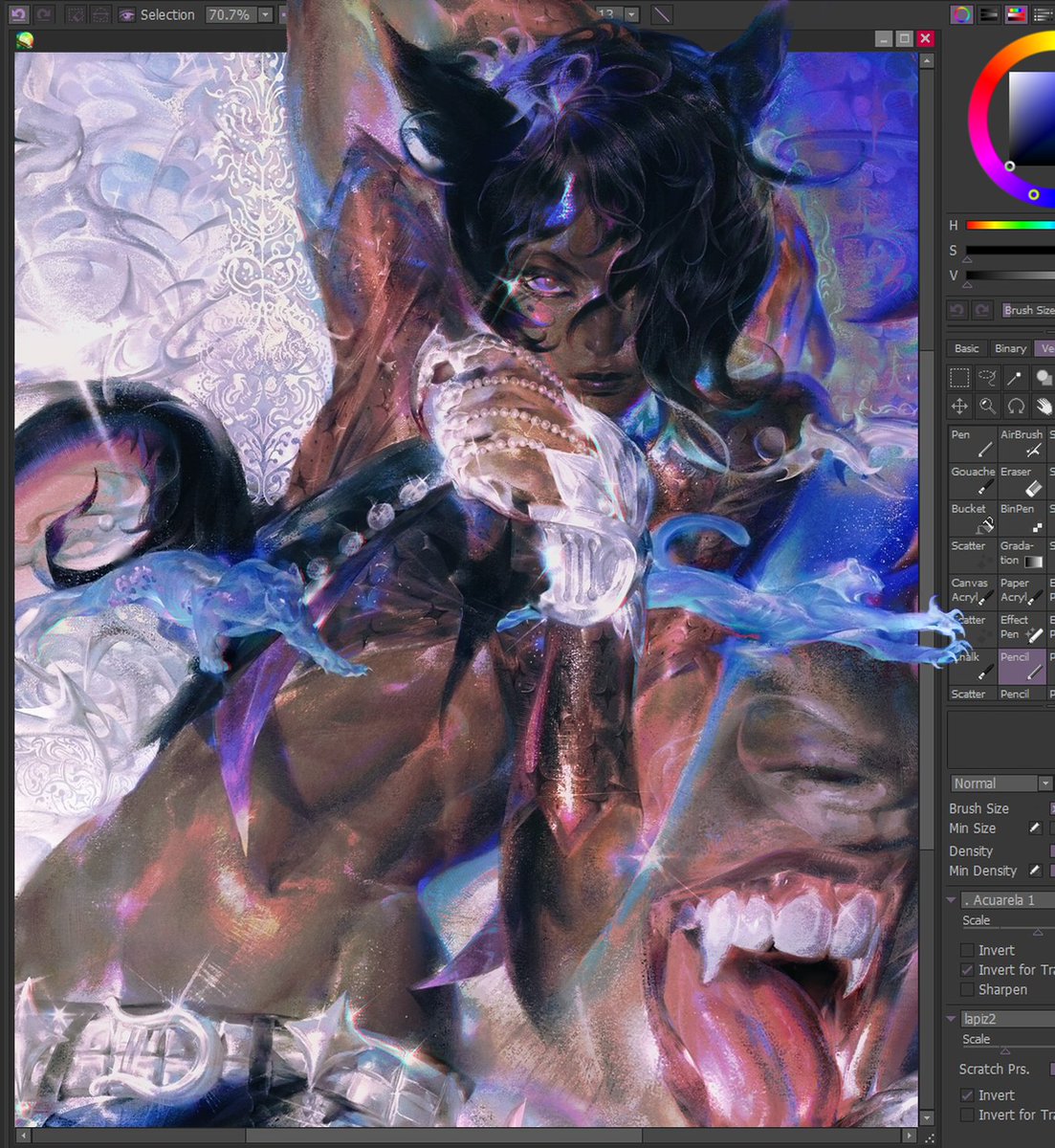The image size is (1055, 1148).
Task: Click small redo icon beside Brush Size button
Action: (x=981, y=310)
